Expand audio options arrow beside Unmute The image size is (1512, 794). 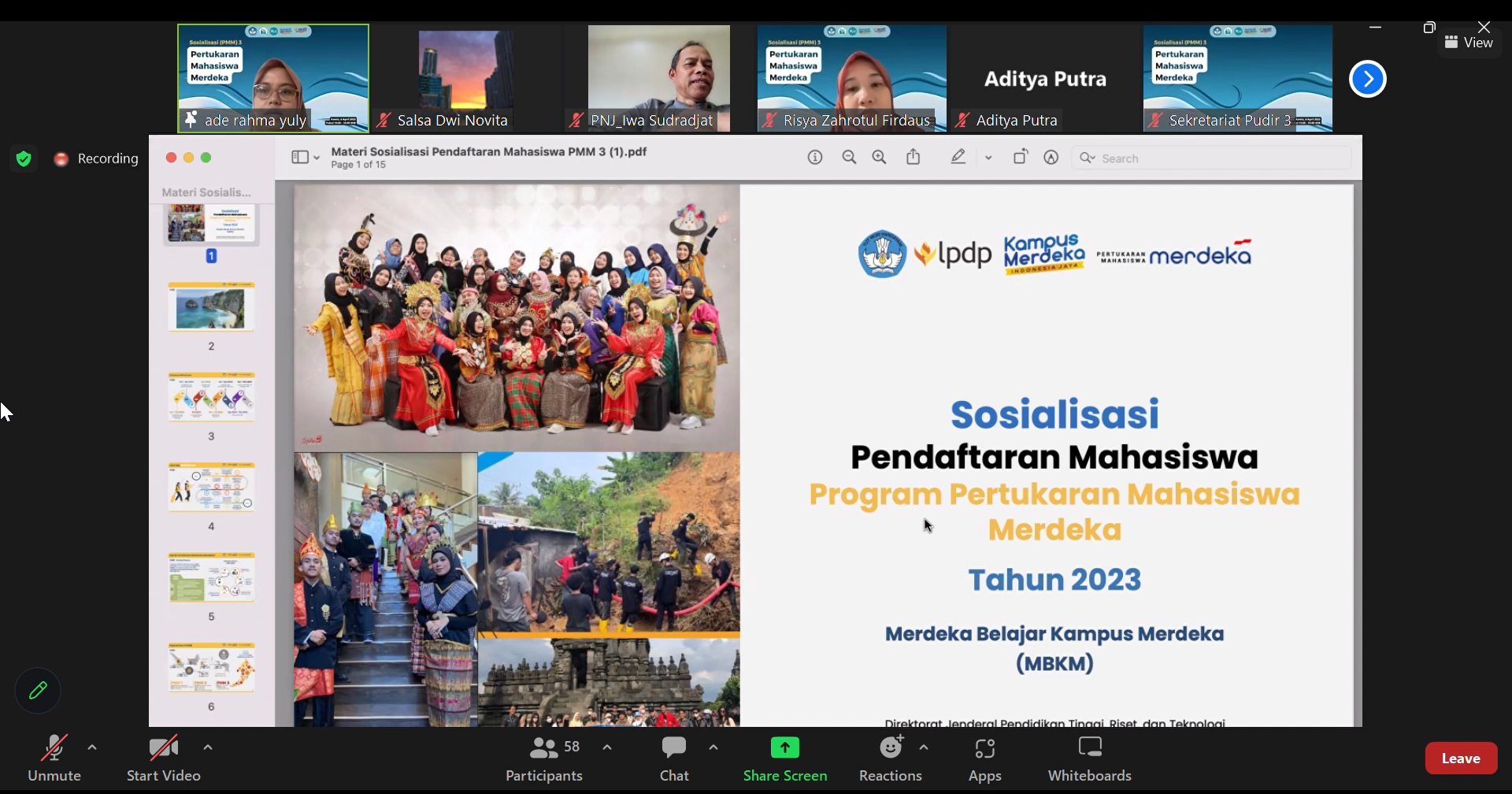(x=92, y=747)
